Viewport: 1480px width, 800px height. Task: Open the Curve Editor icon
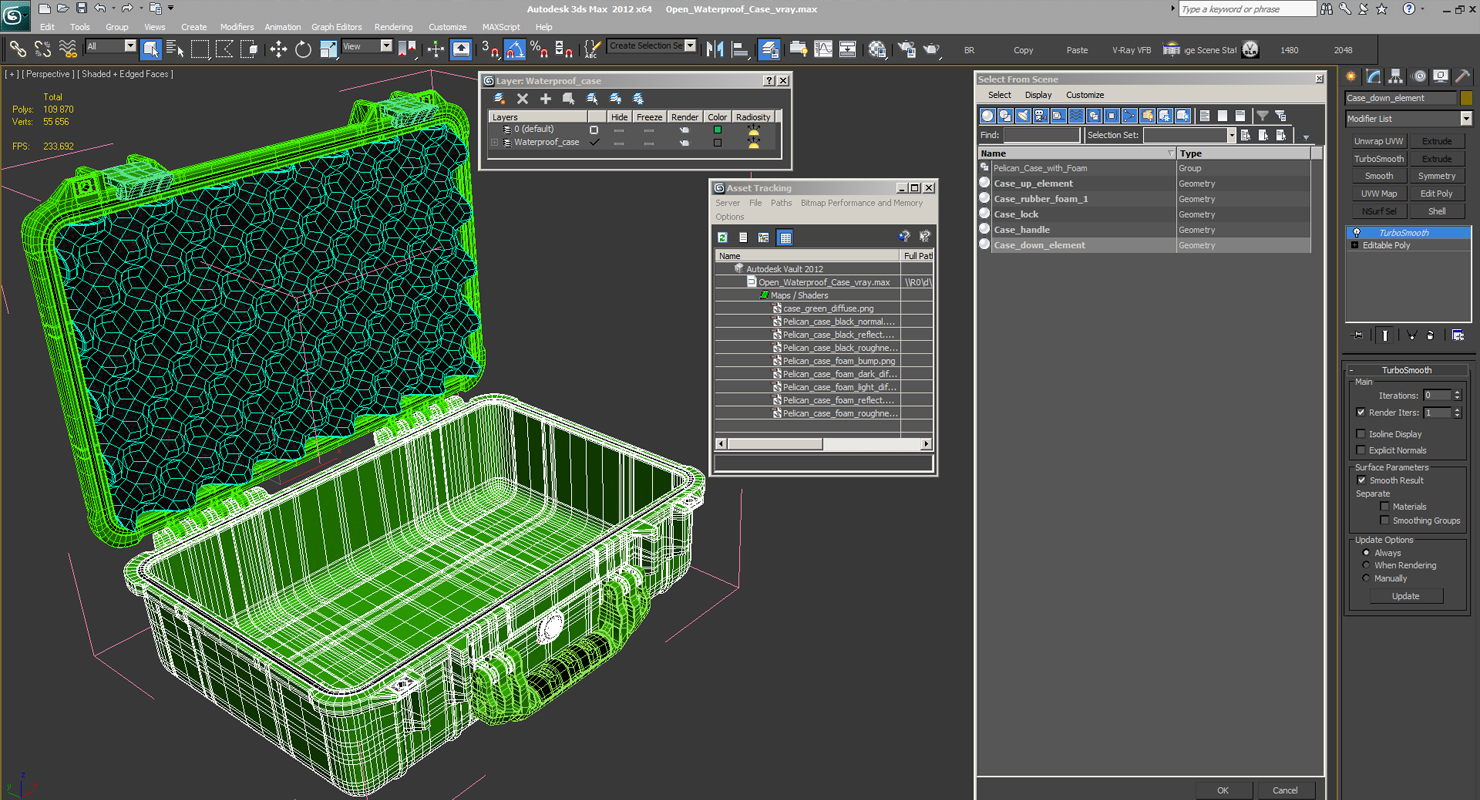(x=823, y=49)
